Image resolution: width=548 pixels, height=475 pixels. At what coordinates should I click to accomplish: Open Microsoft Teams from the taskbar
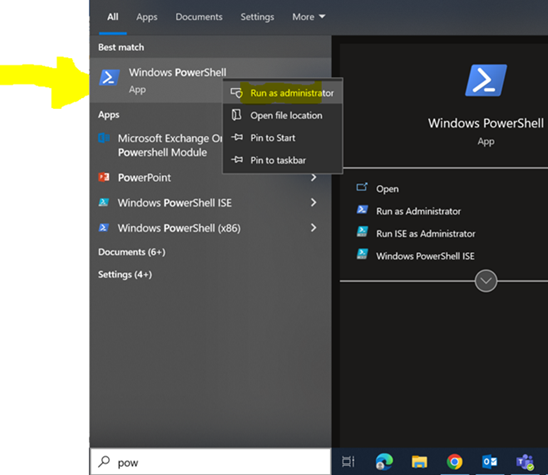coord(525,462)
